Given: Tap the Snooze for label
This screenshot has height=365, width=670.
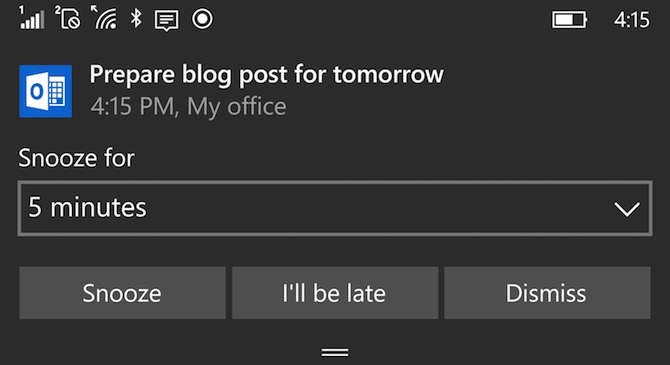Looking at the screenshot, I should tap(76, 158).
